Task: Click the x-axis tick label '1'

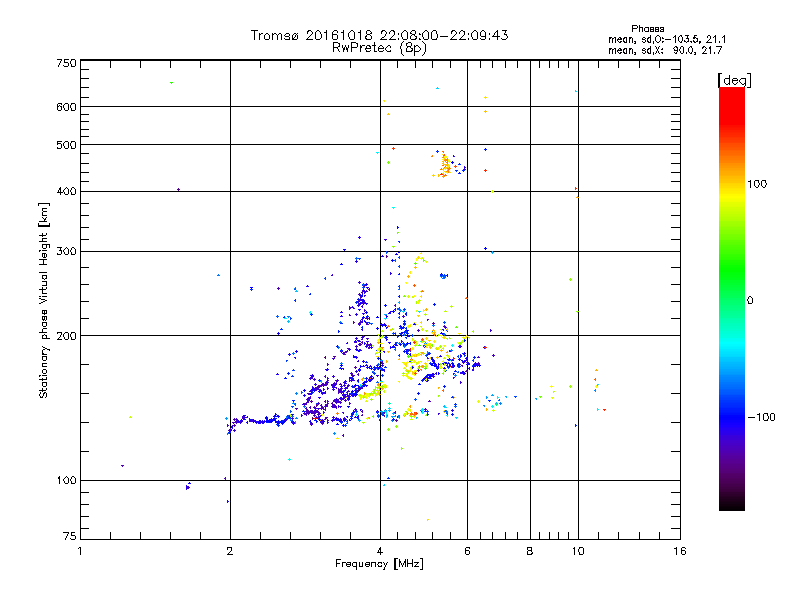Action: [80, 551]
